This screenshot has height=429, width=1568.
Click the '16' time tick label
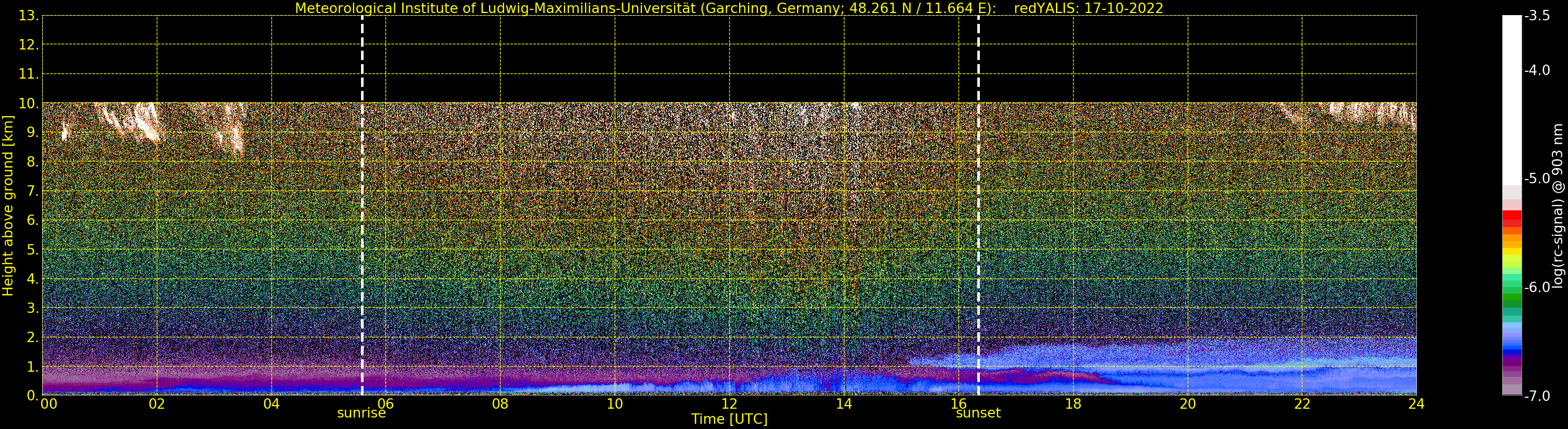coord(959,404)
